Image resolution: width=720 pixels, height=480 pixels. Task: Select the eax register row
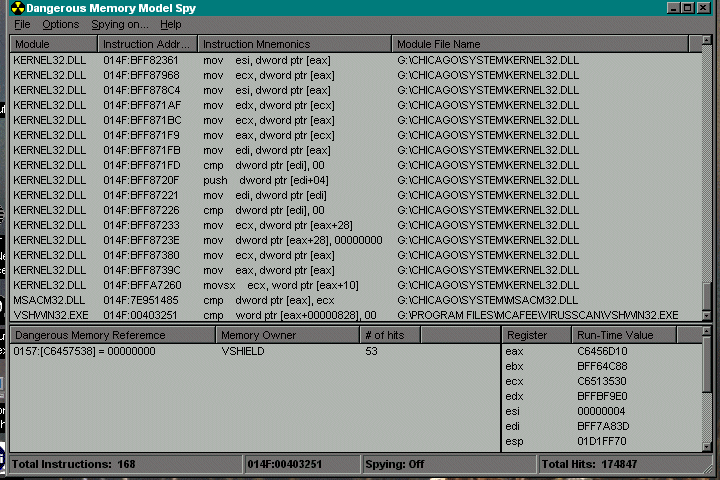602,351
